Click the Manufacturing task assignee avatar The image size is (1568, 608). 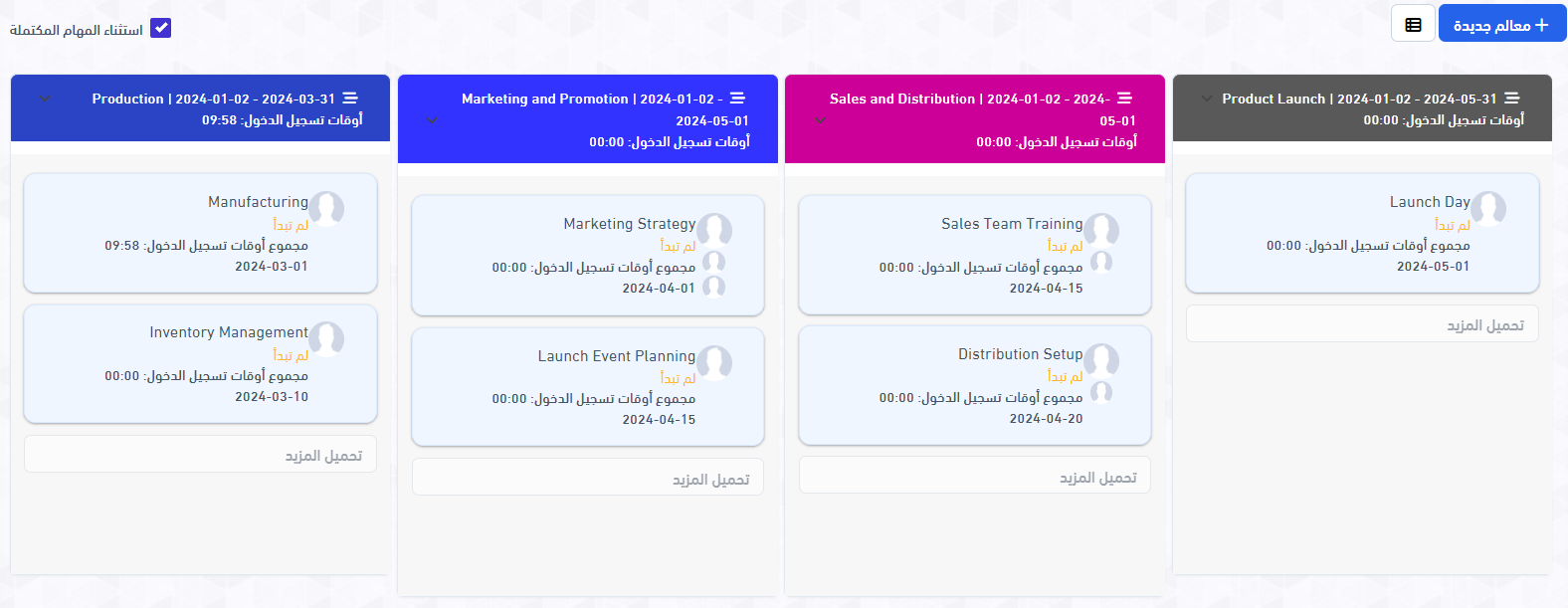[x=326, y=209]
